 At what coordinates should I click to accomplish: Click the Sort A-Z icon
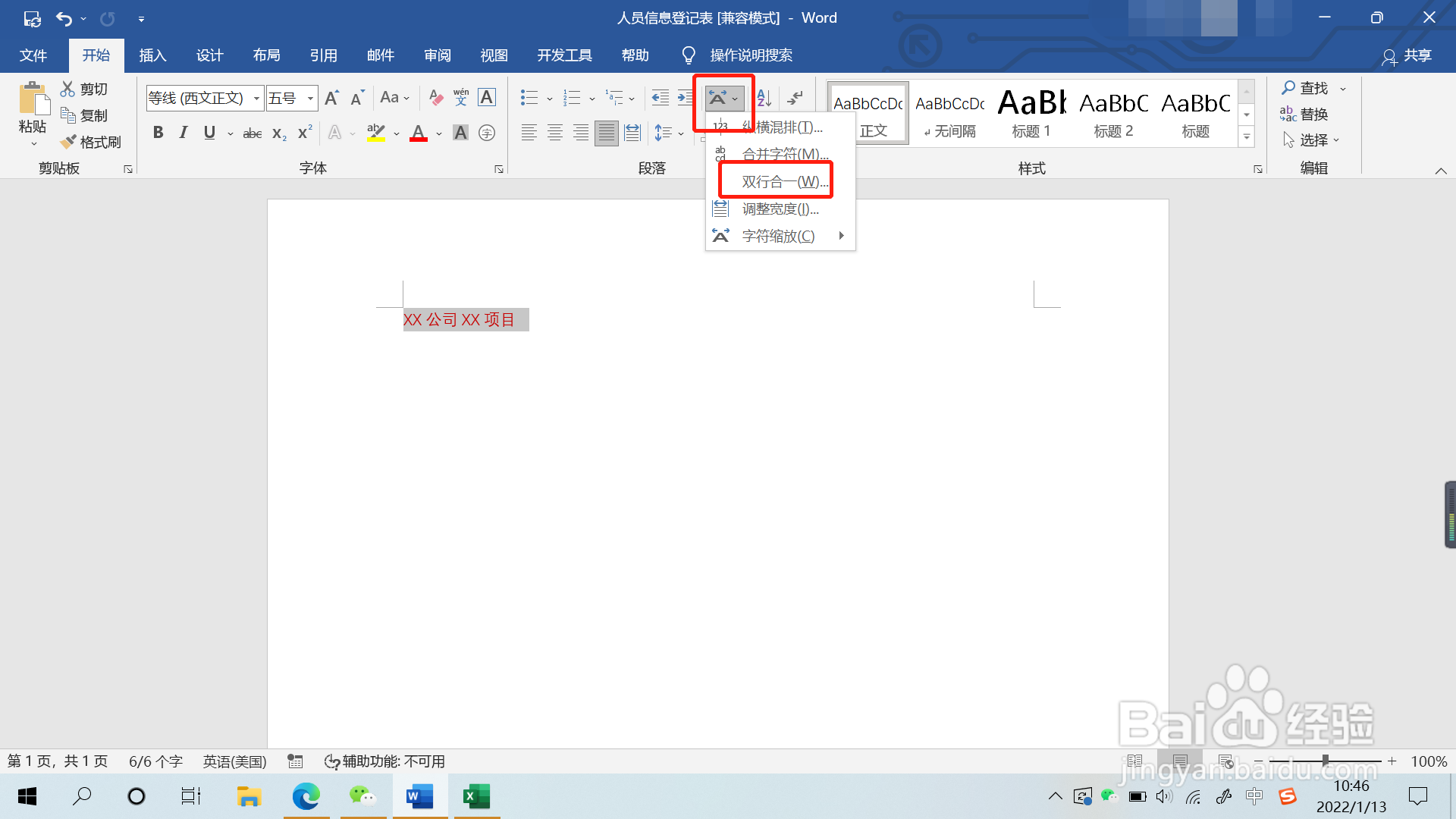tap(764, 97)
